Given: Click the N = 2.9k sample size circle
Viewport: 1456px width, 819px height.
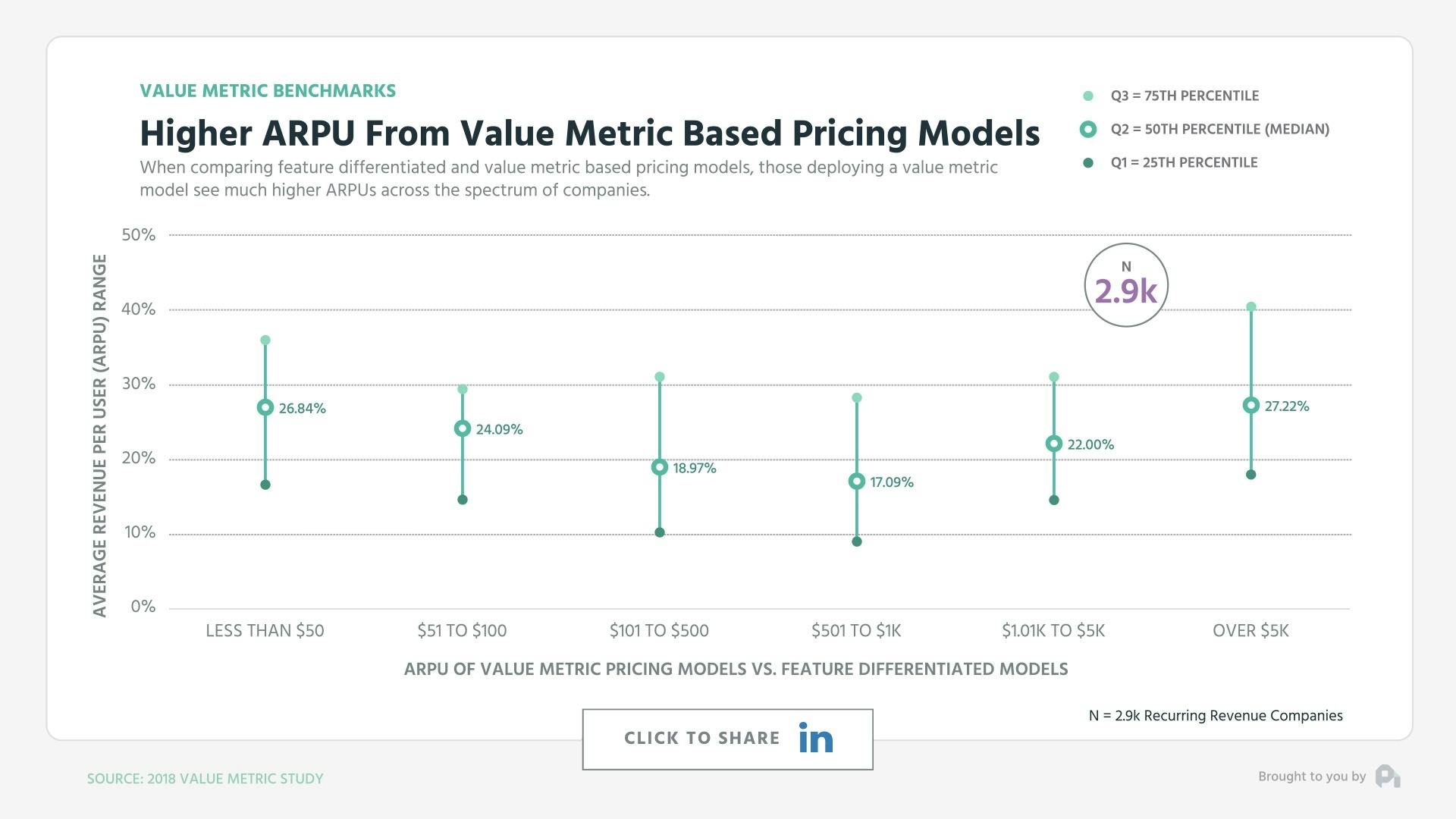Looking at the screenshot, I should click(x=1125, y=284).
